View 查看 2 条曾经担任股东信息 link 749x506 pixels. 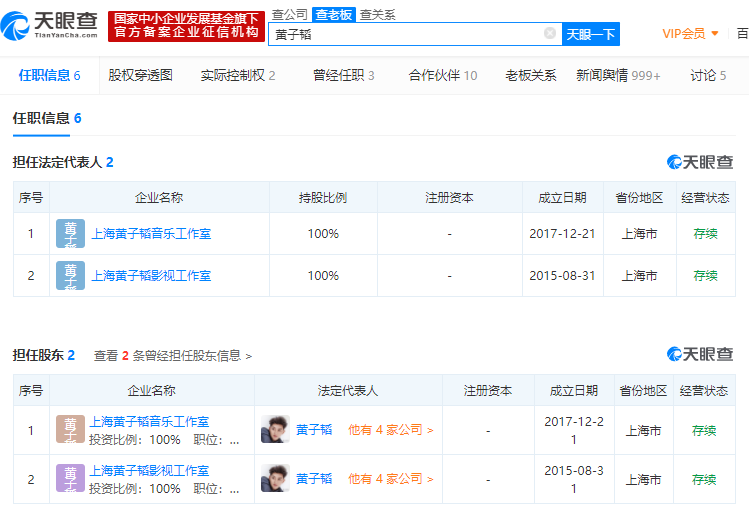pos(172,355)
